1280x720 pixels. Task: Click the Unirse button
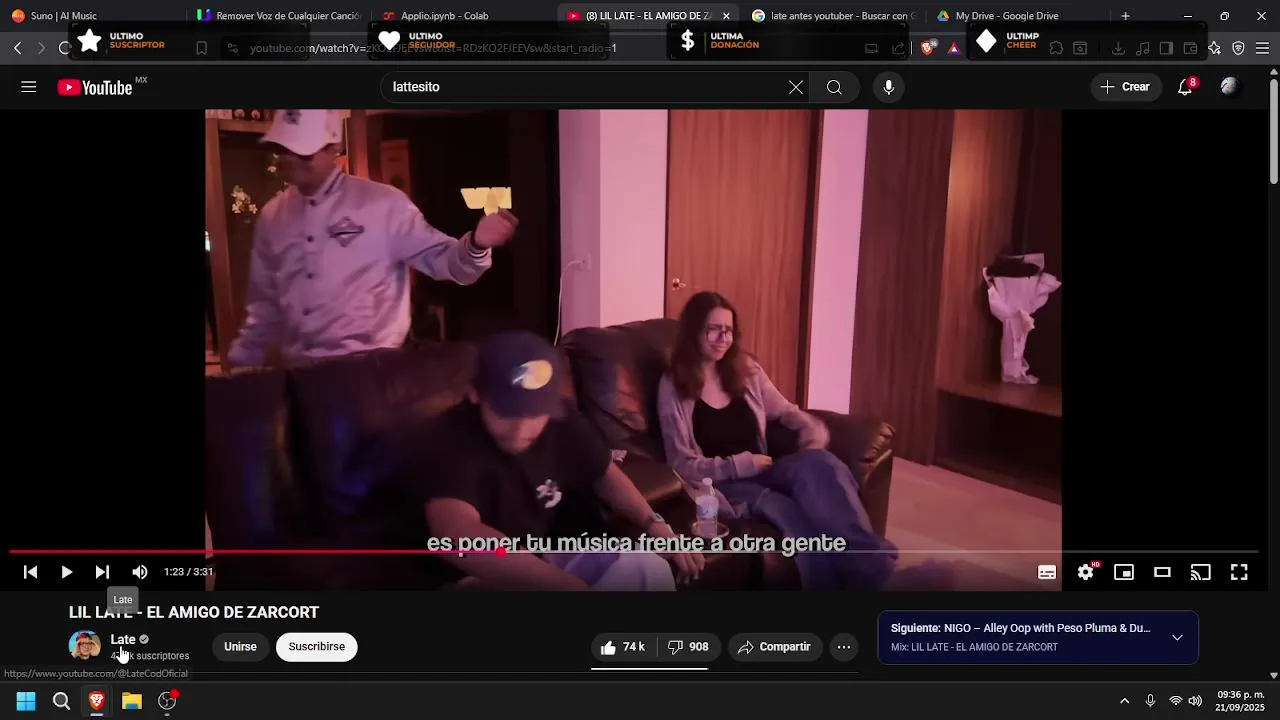pos(240,647)
